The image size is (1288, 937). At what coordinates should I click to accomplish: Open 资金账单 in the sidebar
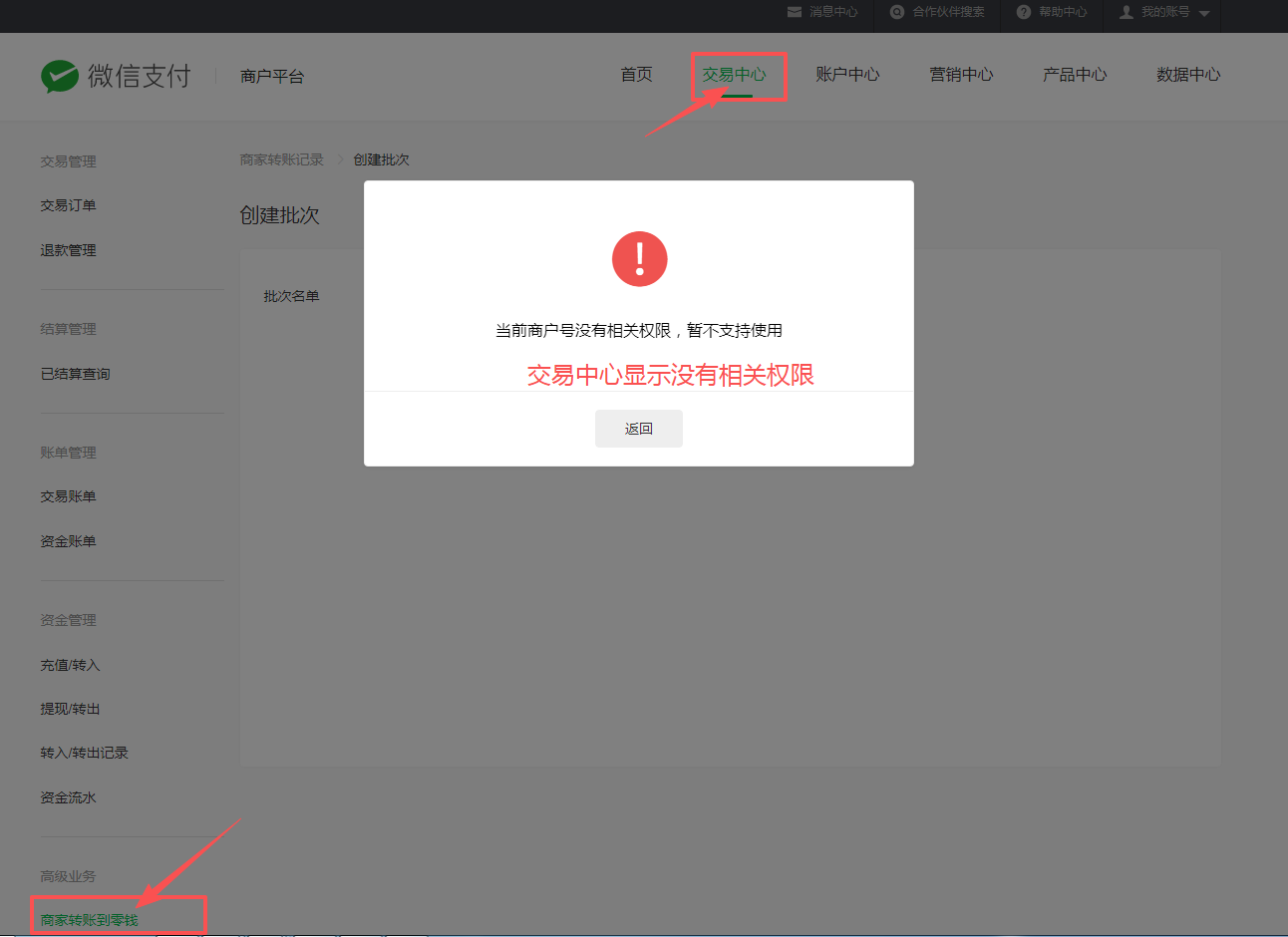(68, 541)
